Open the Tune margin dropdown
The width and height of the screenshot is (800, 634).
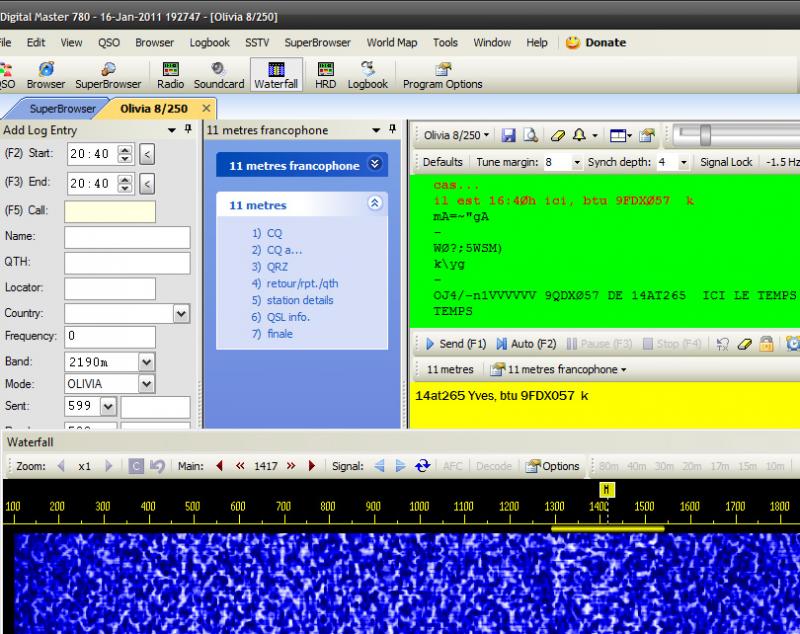click(577, 163)
